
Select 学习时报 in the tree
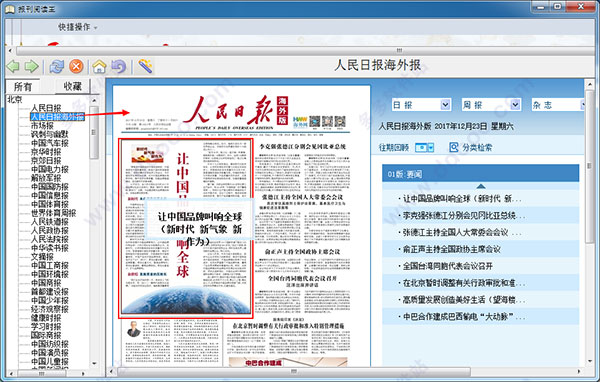(46, 327)
